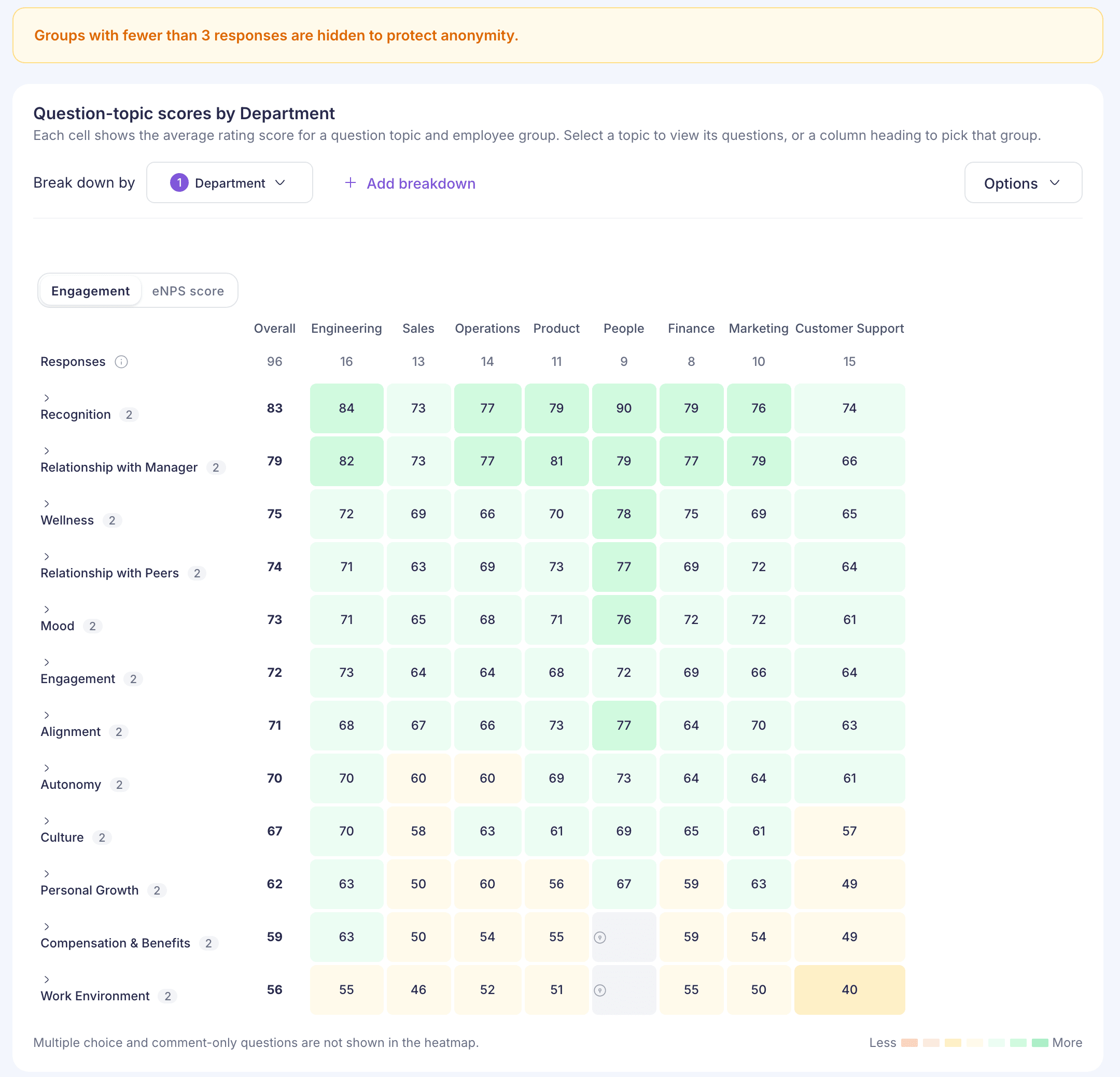Expand the Culture topic chevron

pyautogui.click(x=47, y=821)
